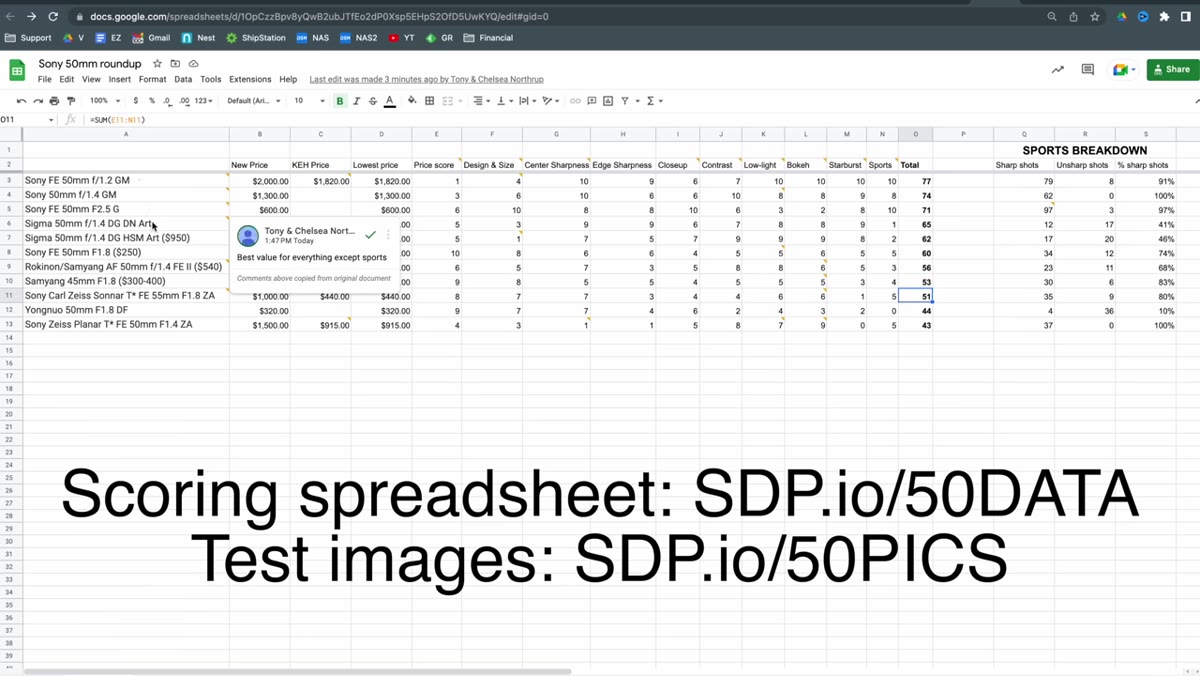Click the Print icon

tap(54, 101)
